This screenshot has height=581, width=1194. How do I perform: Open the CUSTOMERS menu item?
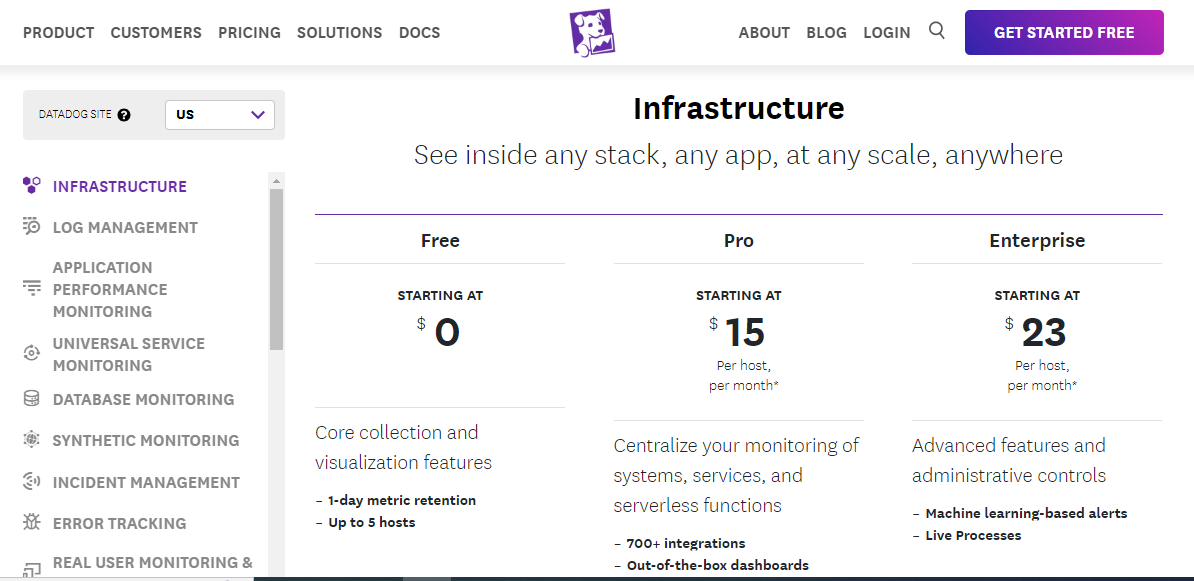click(156, 33)
